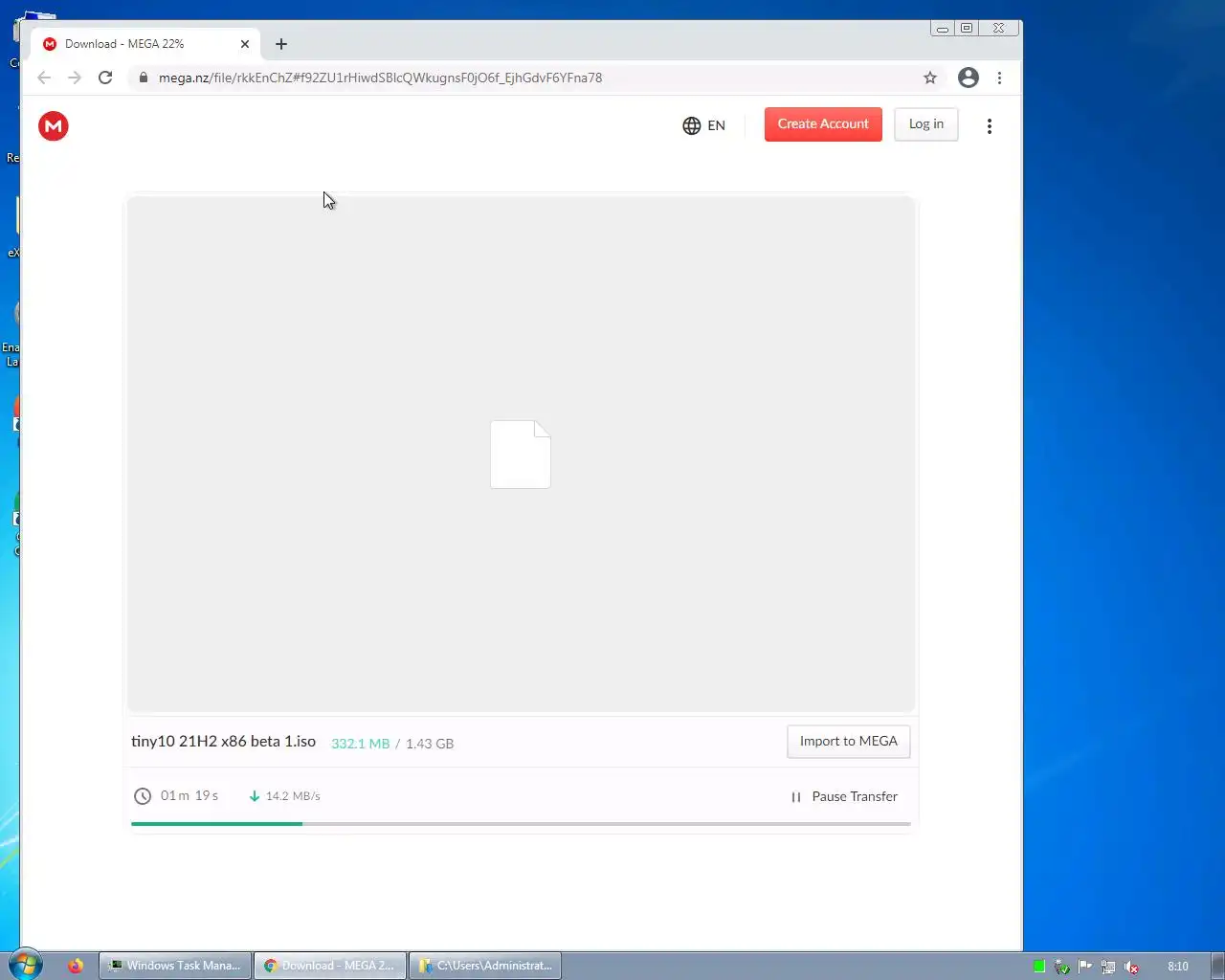The width and height of the screenshot is (1225, 980).
Task: Open MEGA page three-dot menu
Action: click(990, 125)
